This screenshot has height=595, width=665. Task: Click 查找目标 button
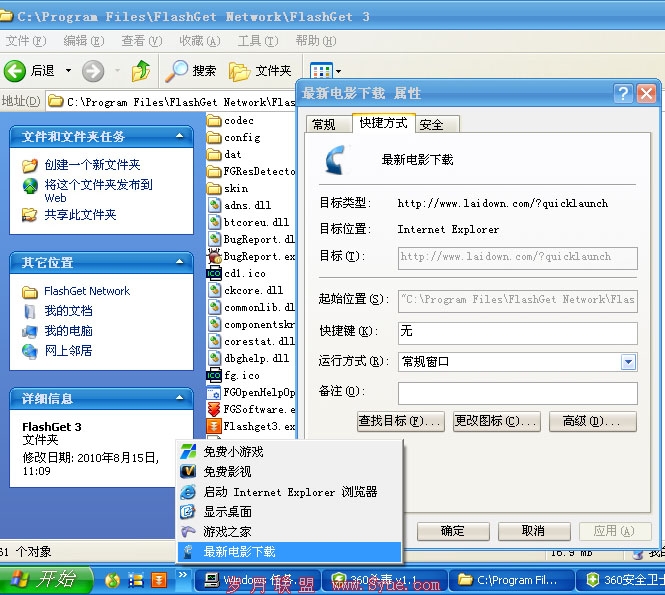[401, 421]
